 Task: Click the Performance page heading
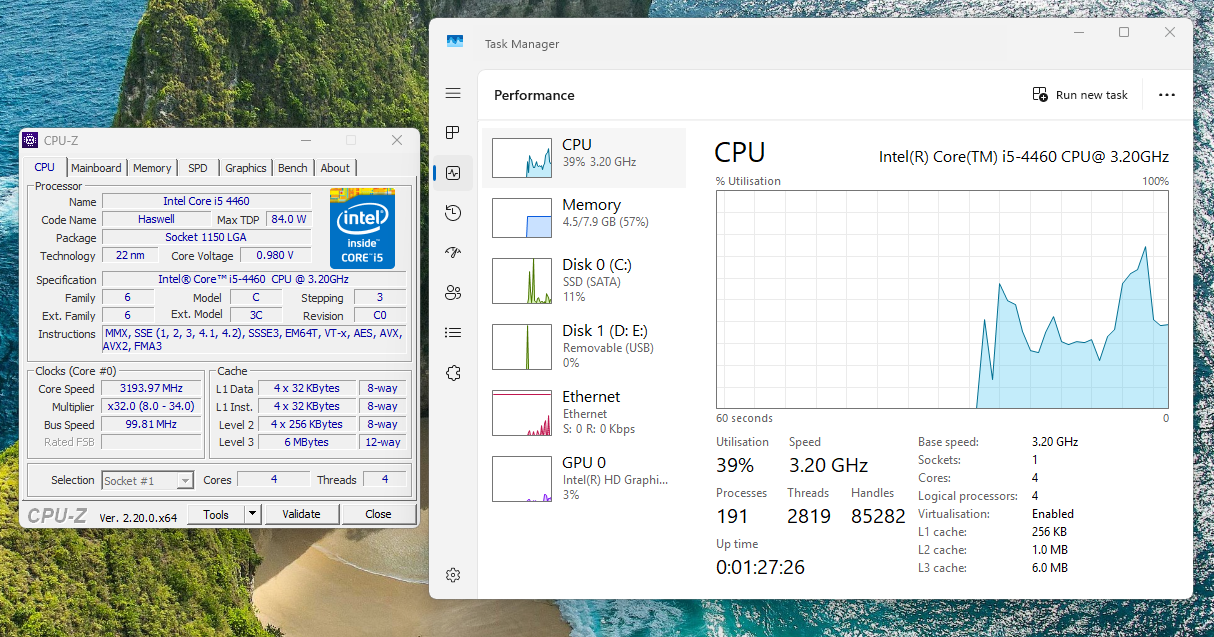point(534,95)
